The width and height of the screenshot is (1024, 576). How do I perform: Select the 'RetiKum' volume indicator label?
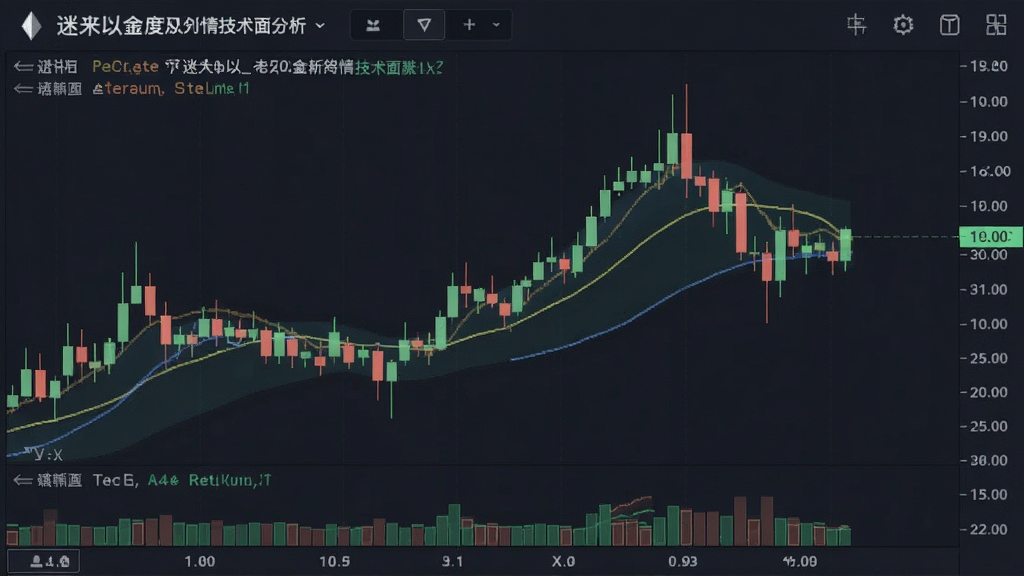pyautogui.click(x=221, y=481)
